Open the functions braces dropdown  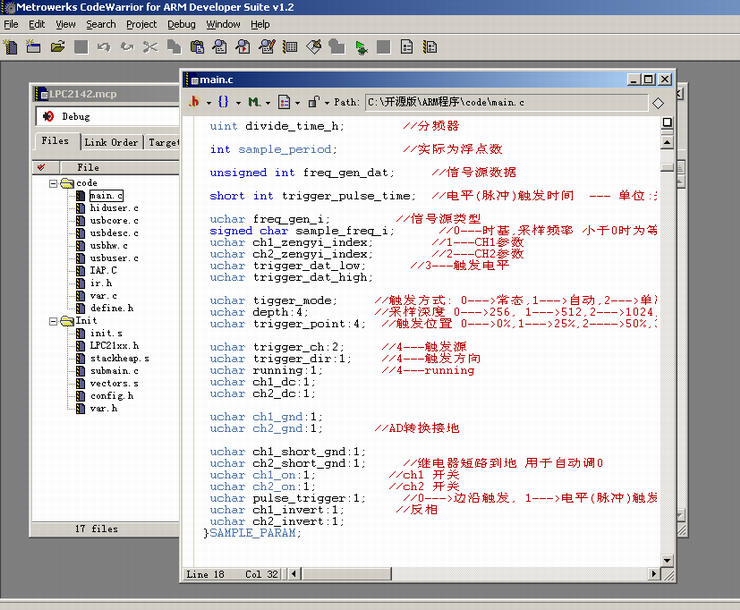pyautogui.click(x=224, y=102)
